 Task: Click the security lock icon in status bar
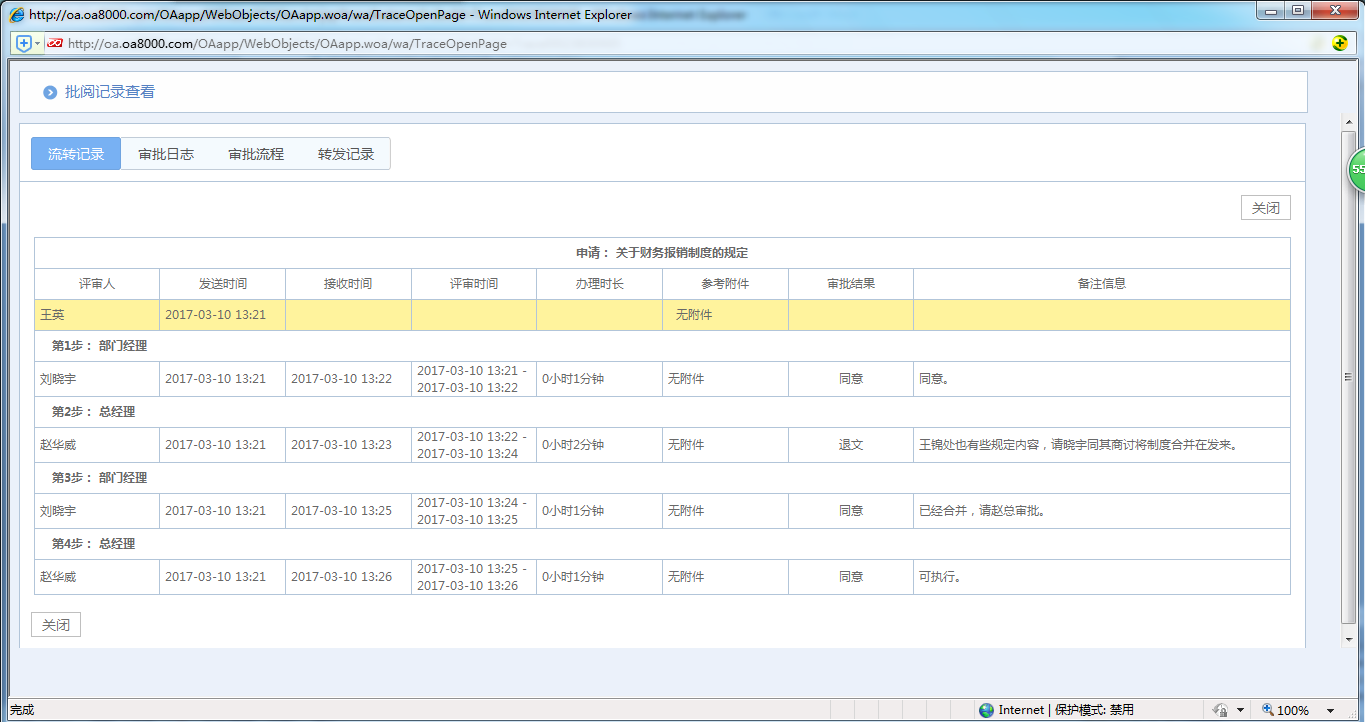[x=1220, y=710]
